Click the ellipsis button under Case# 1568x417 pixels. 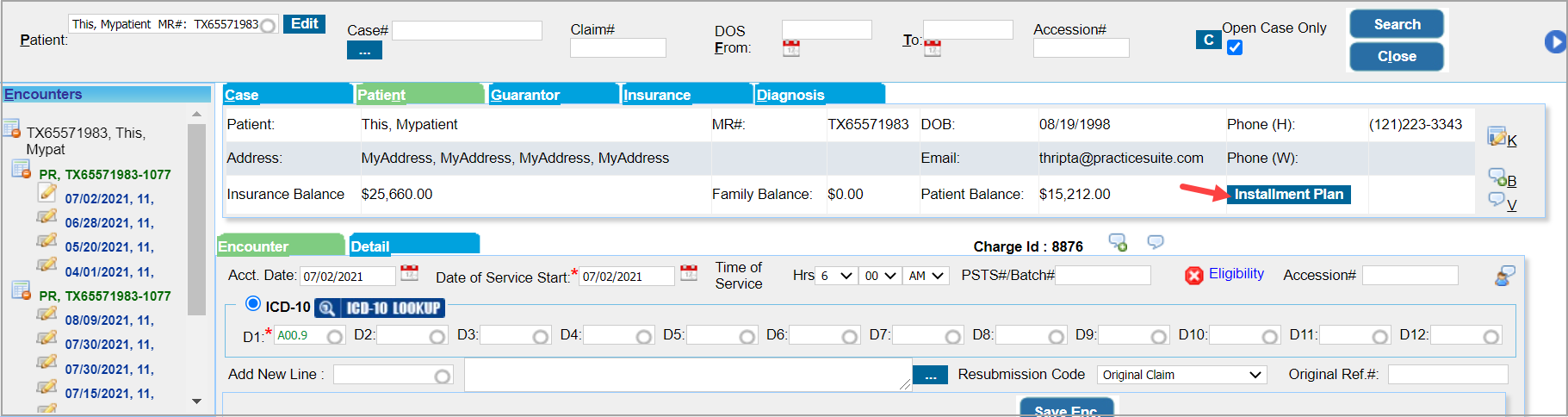[364, 51]
